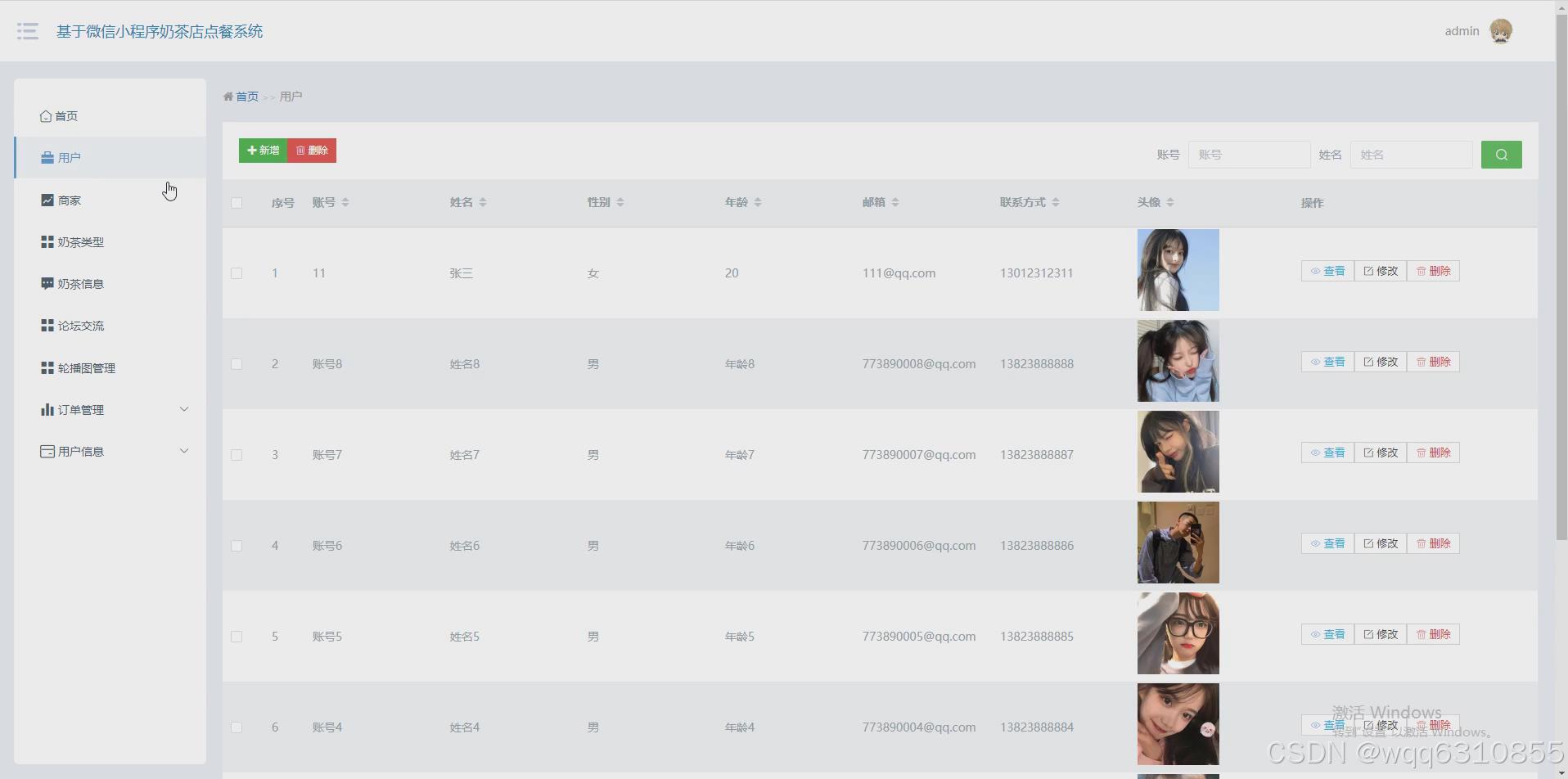1568x779 pixels.
Task: Click the system title 基于微信小程序奶茶店点餐系统
Action: (160, 31)
